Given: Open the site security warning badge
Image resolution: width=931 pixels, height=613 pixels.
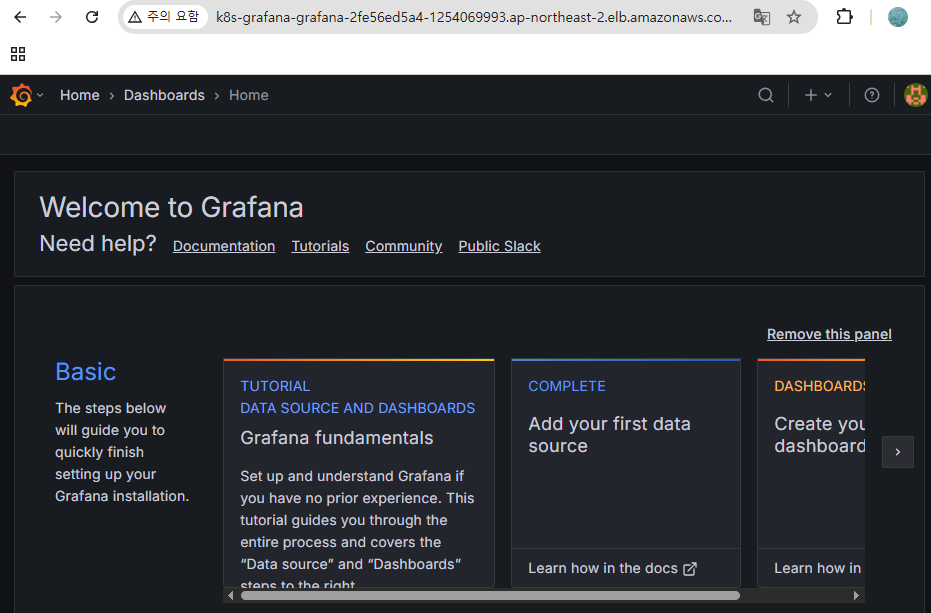Looking at the screenshot, I should point(164,17).
